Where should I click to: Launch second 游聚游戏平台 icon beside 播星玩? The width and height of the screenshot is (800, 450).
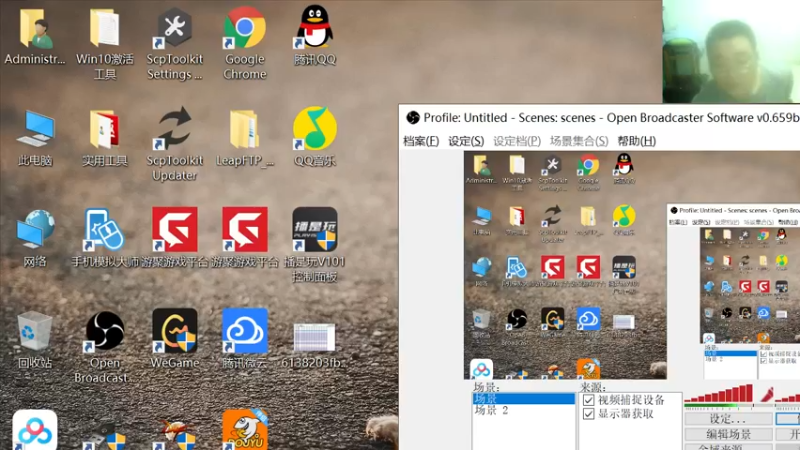click(245, 239)
